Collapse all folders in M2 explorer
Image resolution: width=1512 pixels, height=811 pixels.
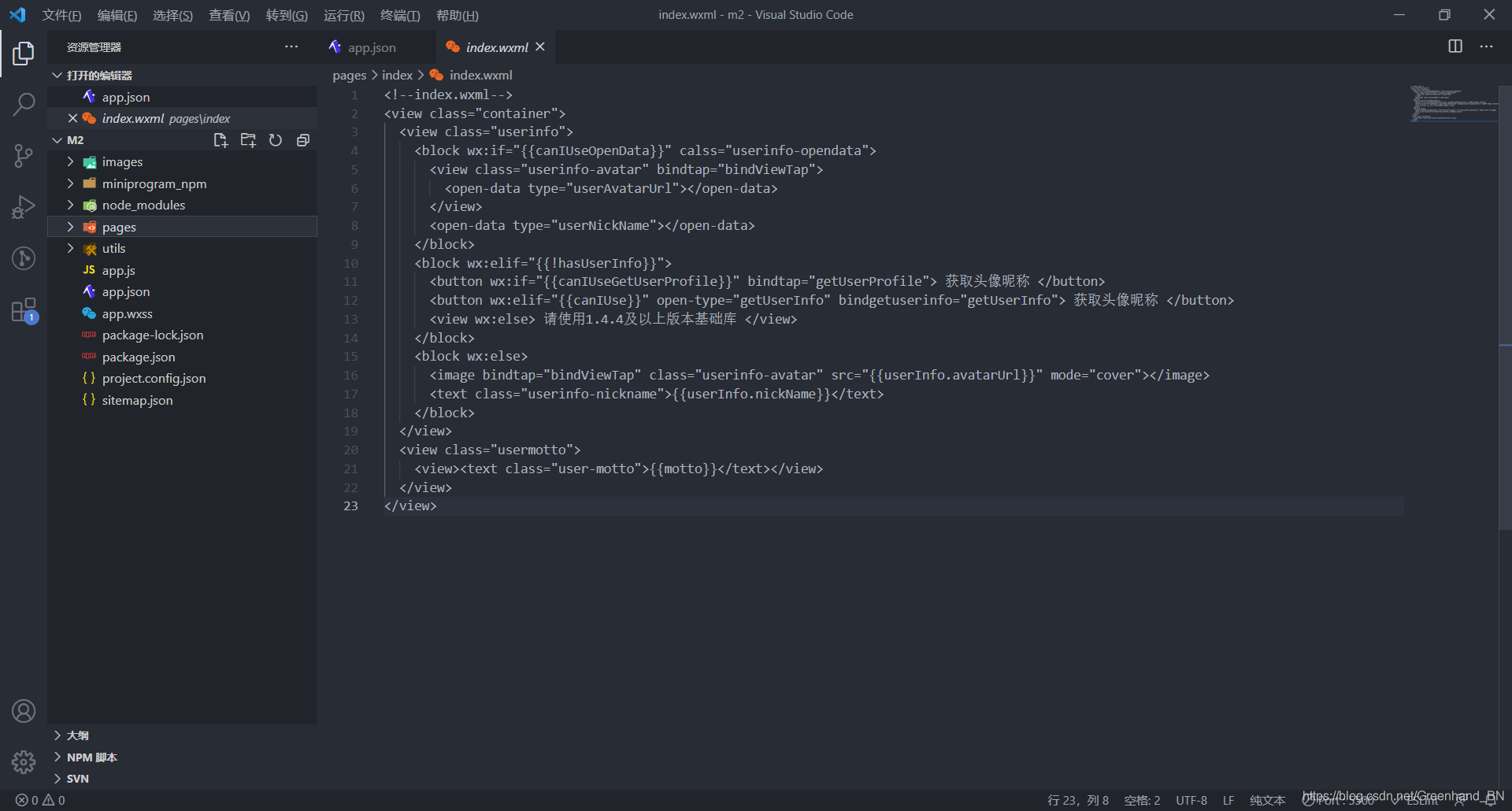point(303,140)
